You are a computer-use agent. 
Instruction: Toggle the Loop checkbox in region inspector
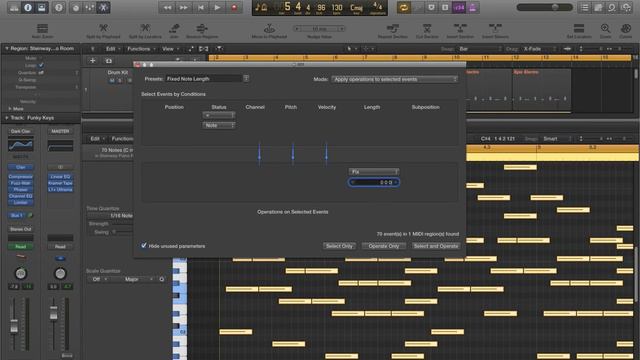pos(41,65)
